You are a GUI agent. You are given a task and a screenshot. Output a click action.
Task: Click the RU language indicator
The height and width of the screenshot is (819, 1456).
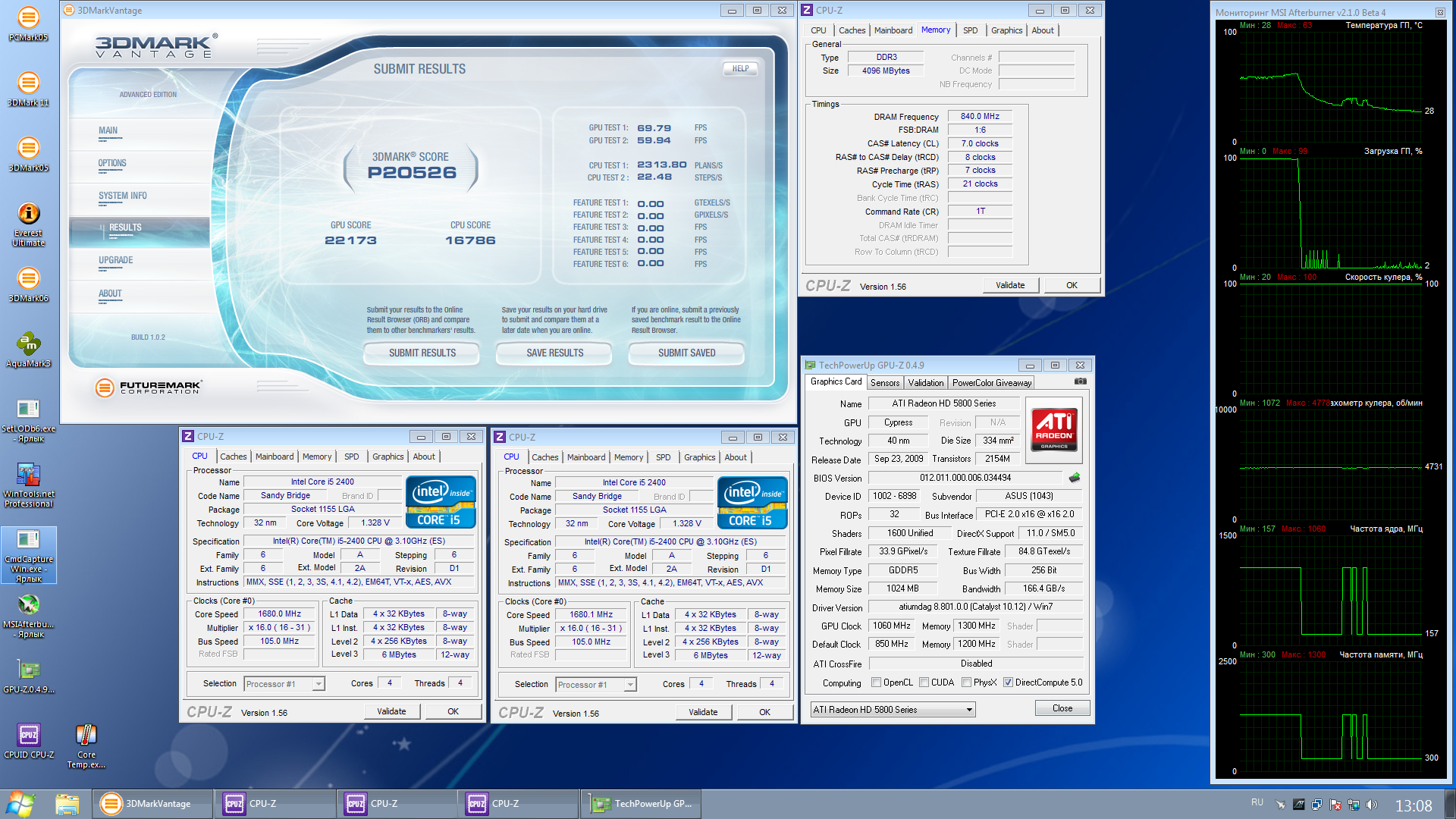[1257, 802]
